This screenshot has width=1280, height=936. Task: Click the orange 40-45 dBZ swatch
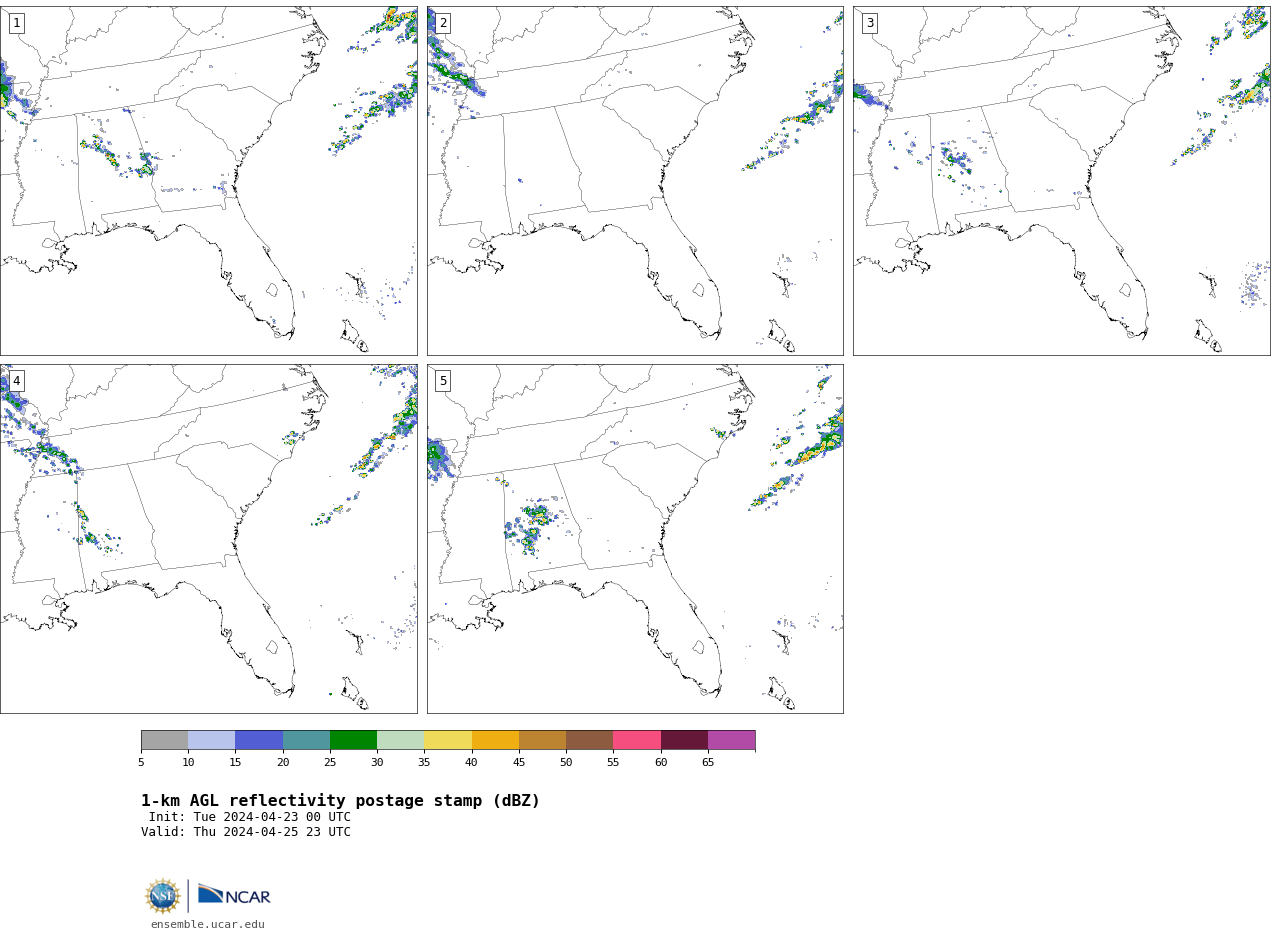tap(495, 740)
